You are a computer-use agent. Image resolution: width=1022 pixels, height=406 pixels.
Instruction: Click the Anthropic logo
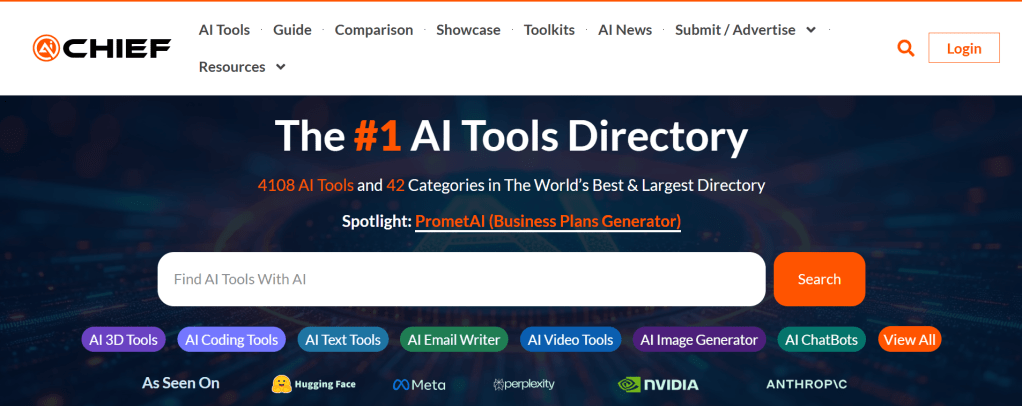pos(807,384)
